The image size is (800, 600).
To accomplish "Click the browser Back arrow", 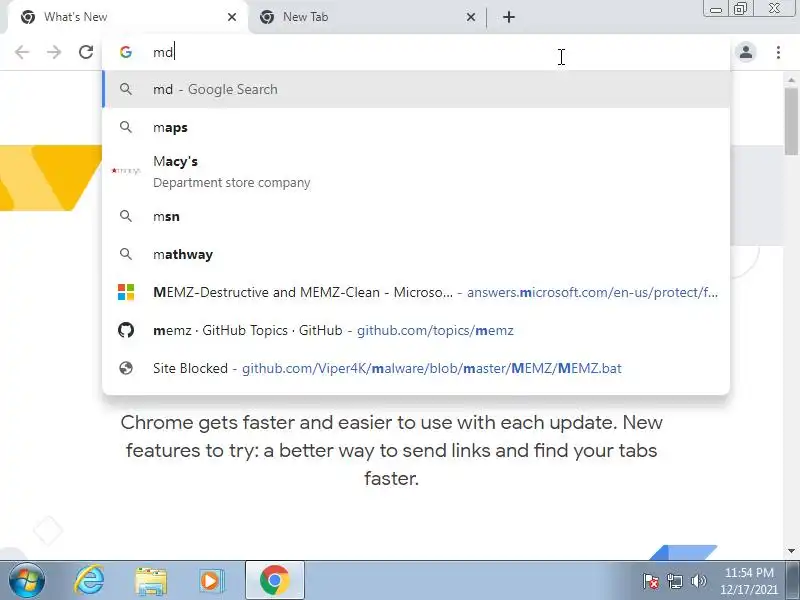I will coord(22,52).
